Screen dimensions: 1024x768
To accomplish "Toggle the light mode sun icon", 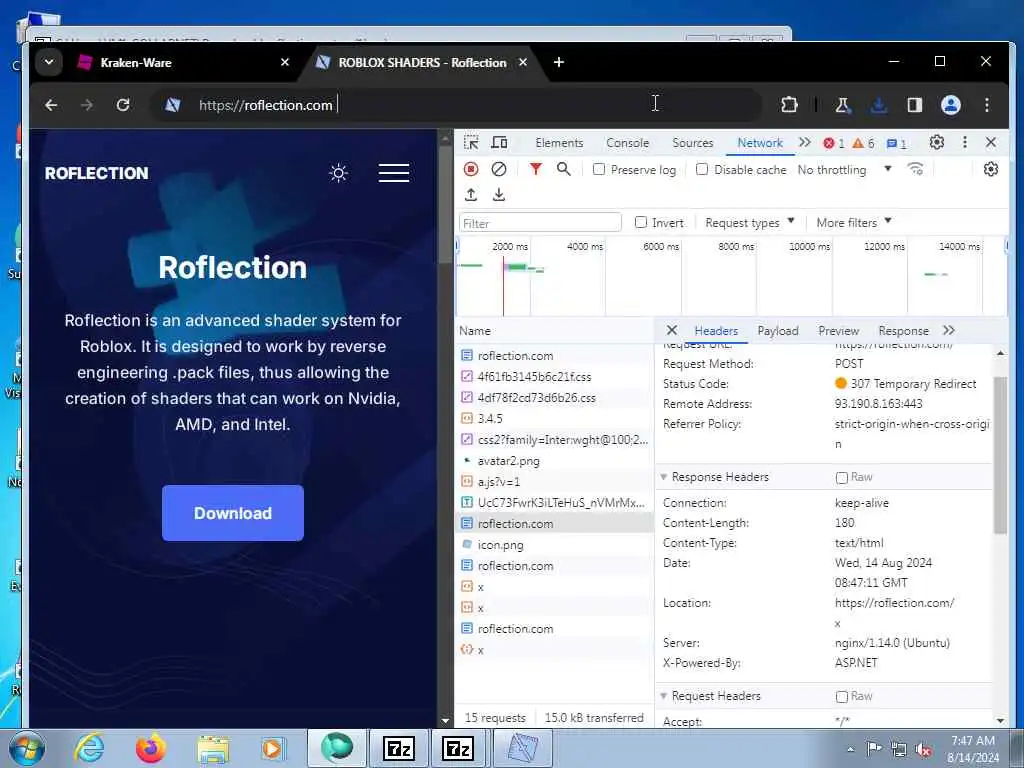I will point(338,173).
